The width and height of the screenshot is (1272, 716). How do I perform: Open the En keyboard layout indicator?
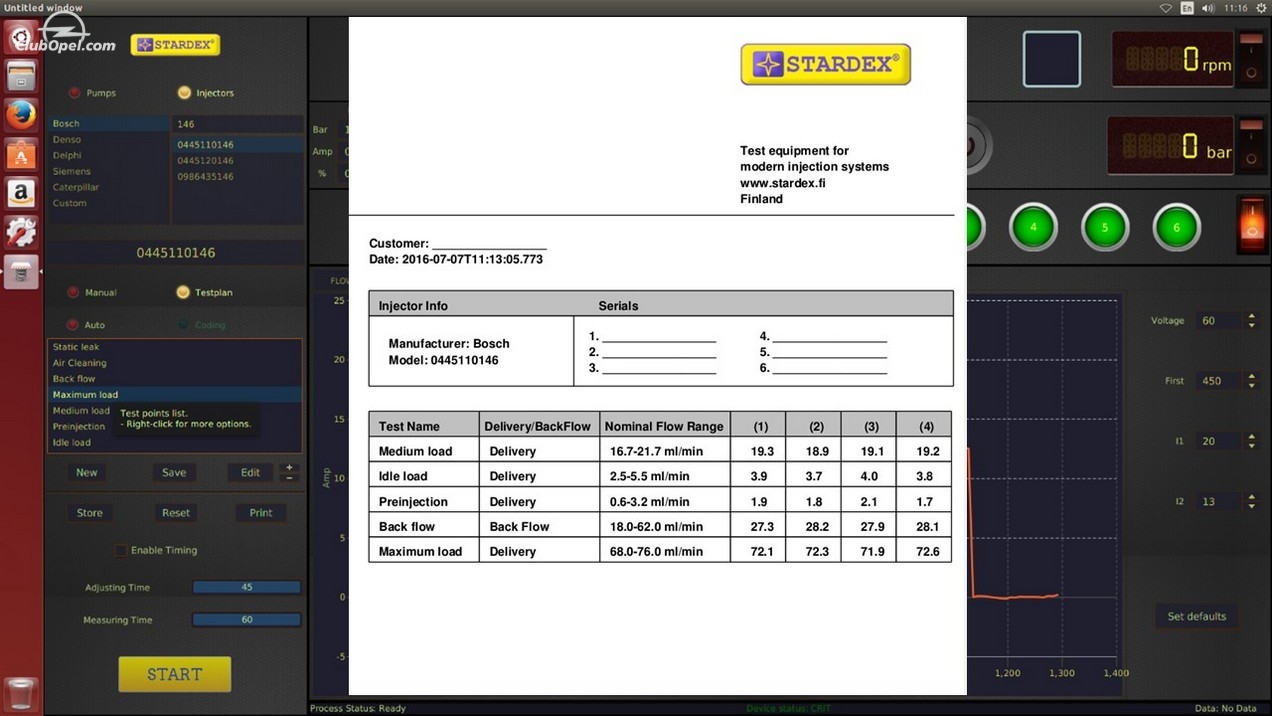(1187, 8)
